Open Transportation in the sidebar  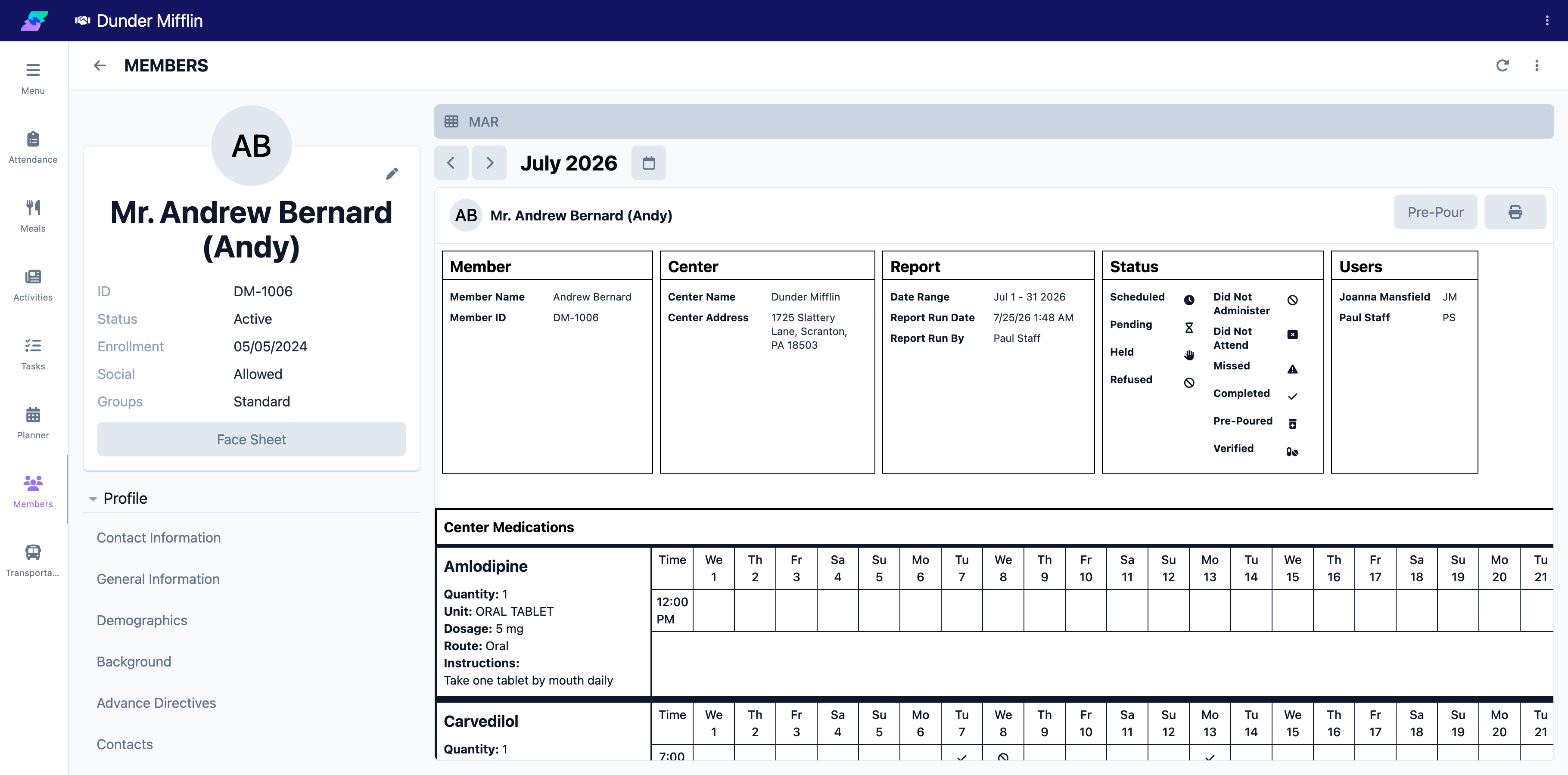point(33,560)
